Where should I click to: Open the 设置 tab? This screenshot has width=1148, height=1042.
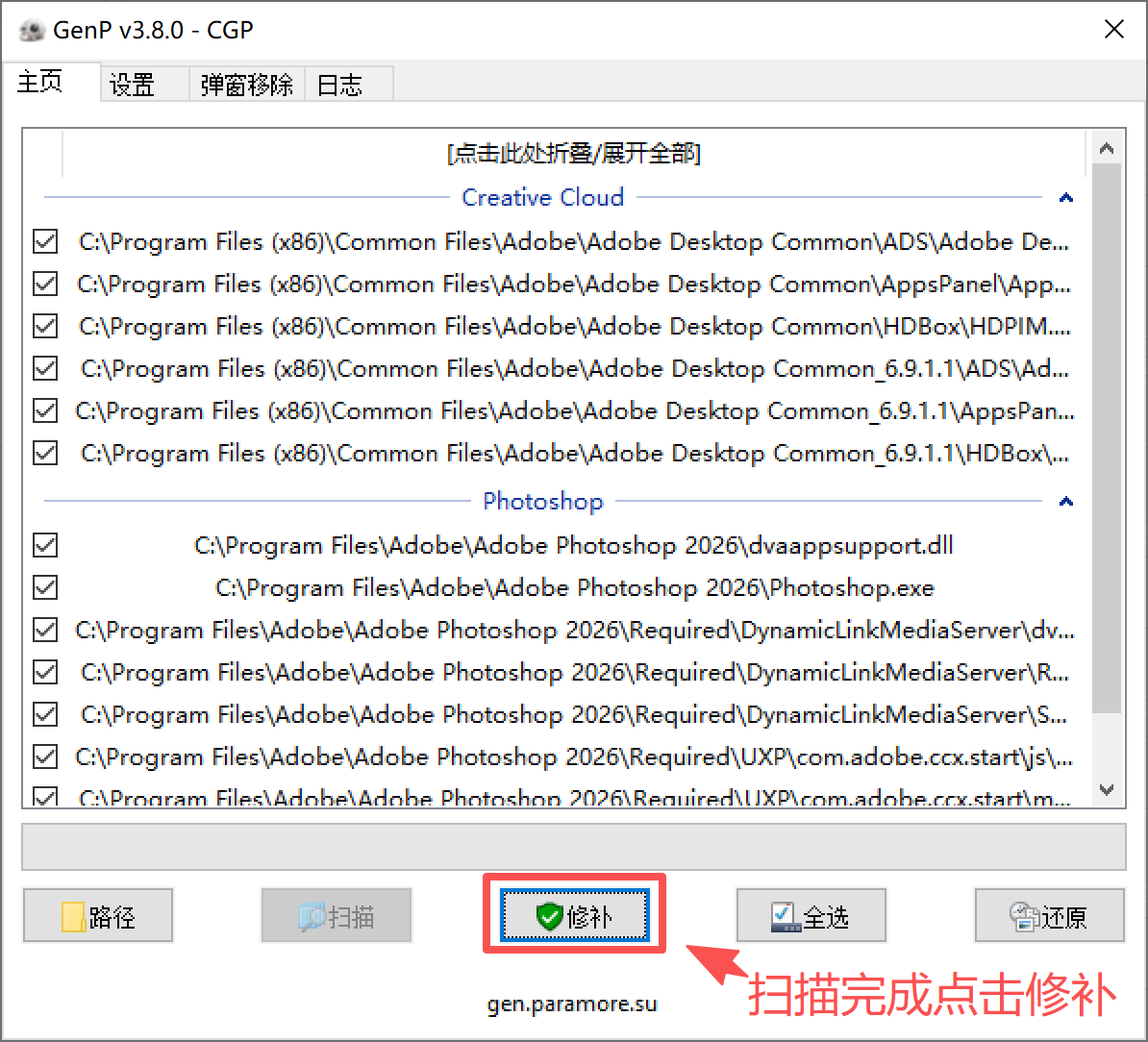click(x=144, y=85)
